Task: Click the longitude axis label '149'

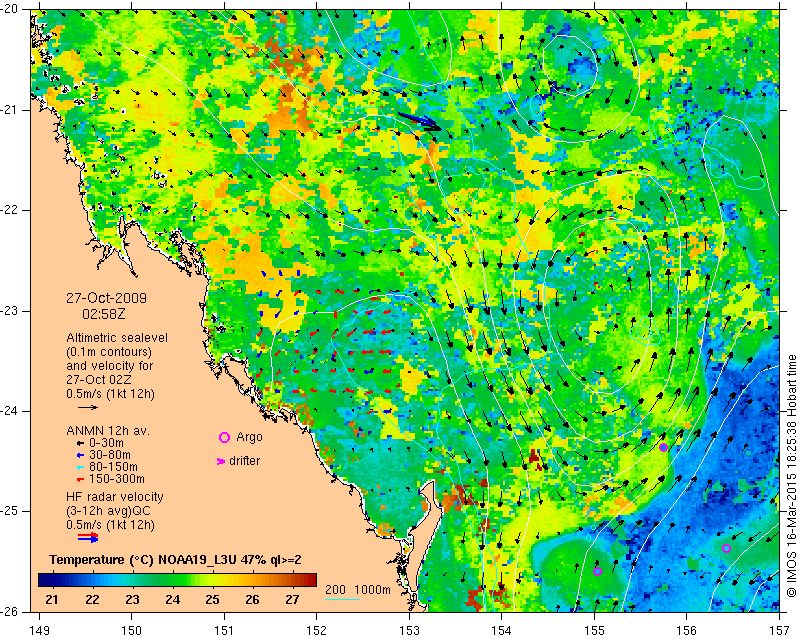Action: [40, 631]
